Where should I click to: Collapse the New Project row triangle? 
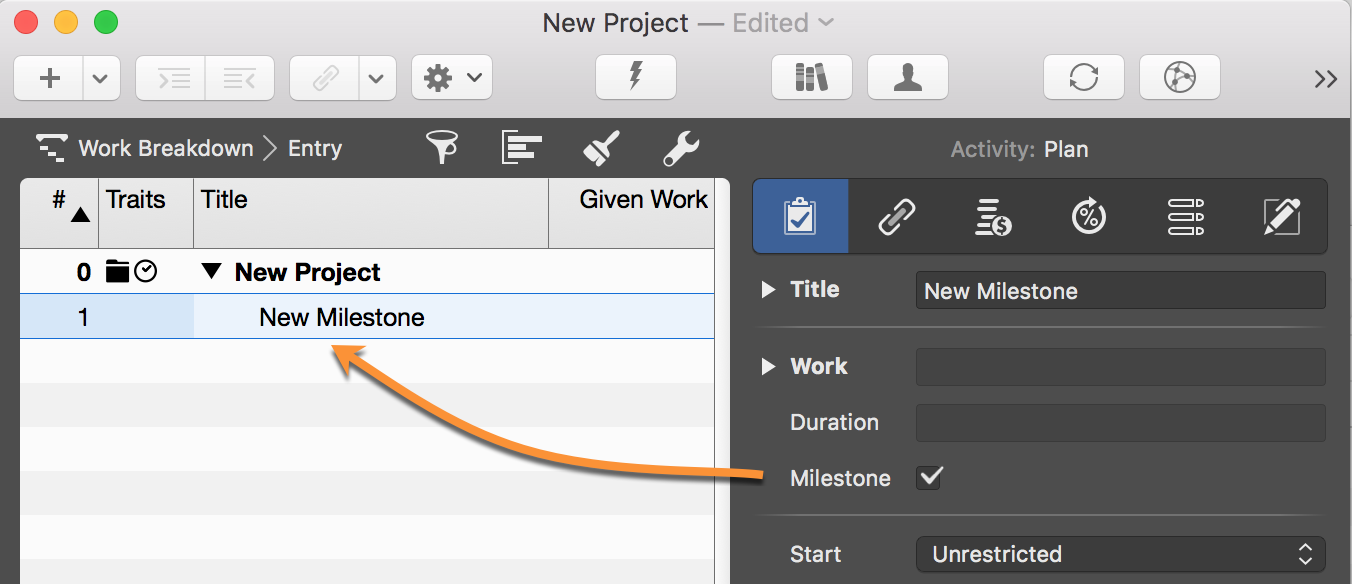pyautogui.click(x=211, y=272)
